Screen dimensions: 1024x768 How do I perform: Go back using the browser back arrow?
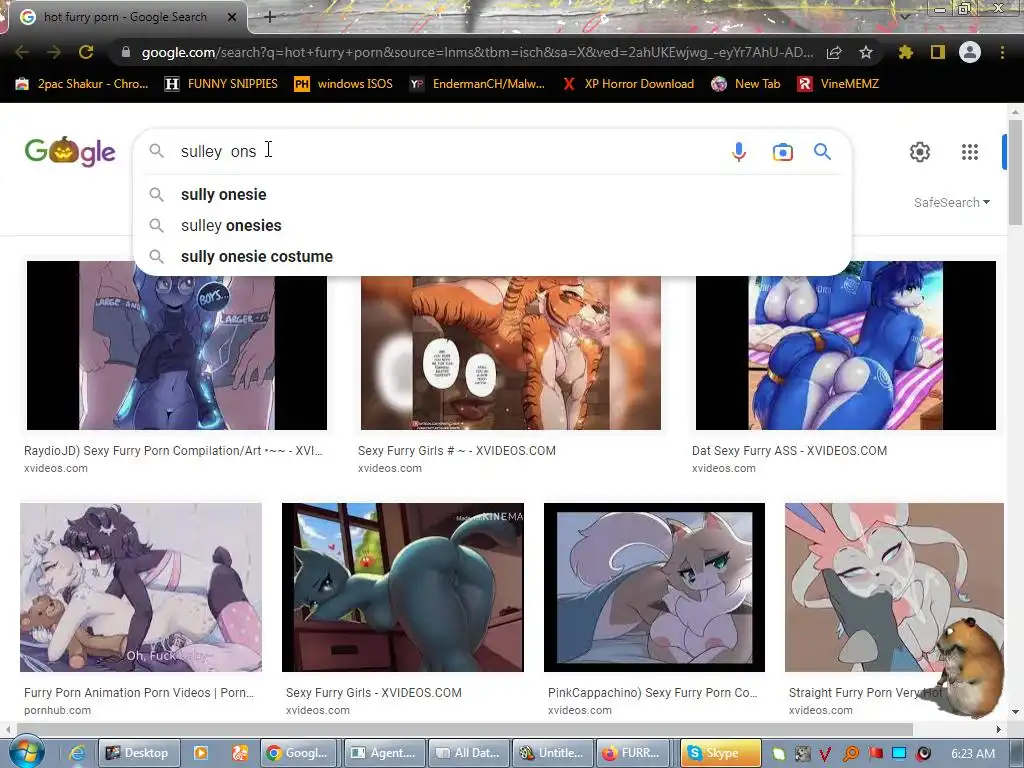click(22, 52)
